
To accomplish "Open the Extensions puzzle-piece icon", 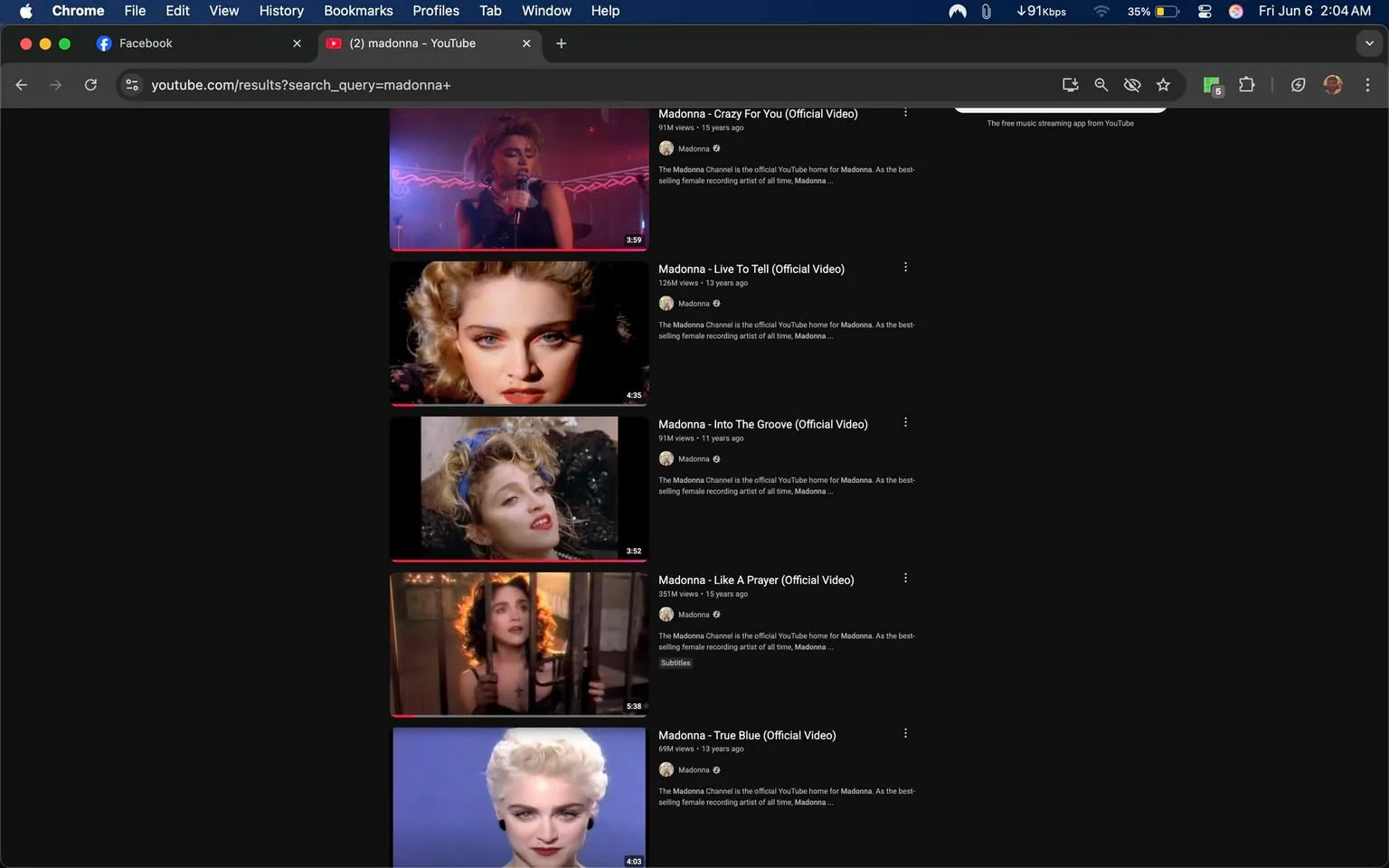I will pos(1245,84).
